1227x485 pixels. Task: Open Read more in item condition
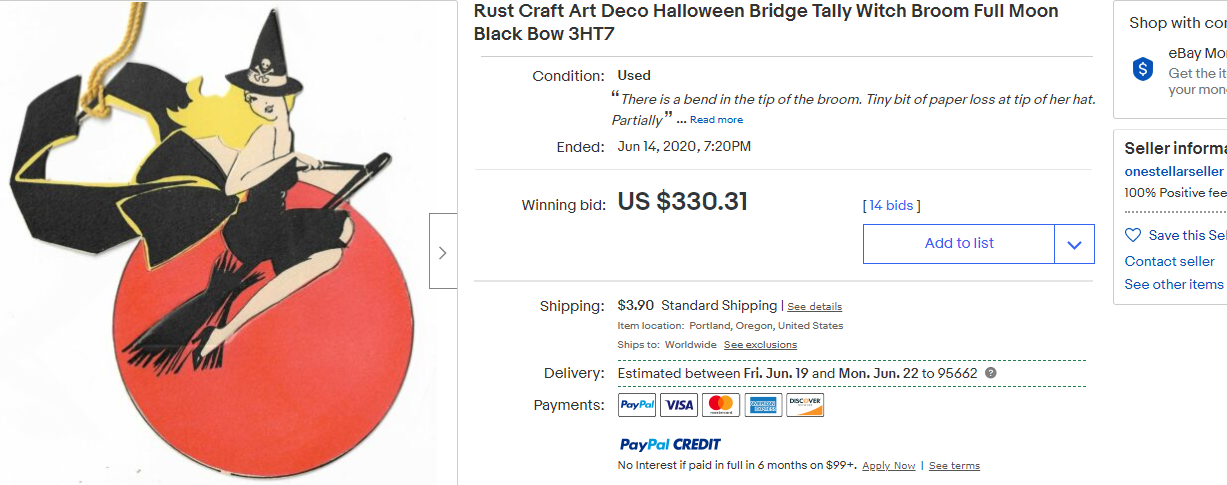click(716, 120)
